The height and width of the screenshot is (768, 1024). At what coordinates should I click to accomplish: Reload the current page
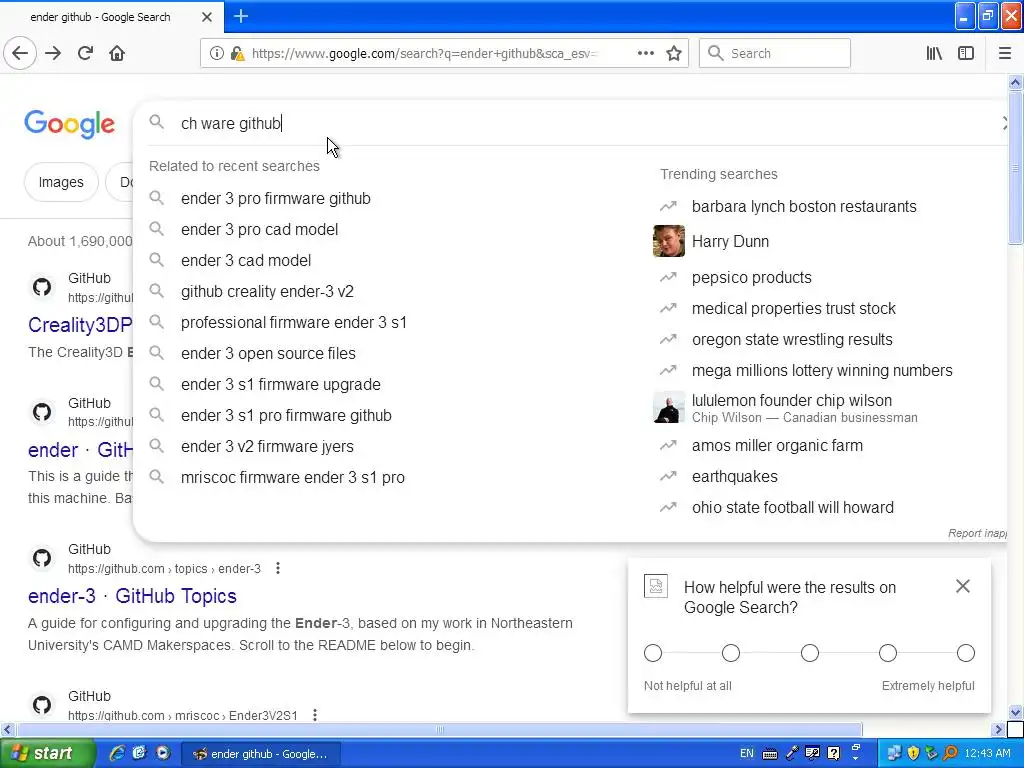pyautogui.click(x=85, y=54)
